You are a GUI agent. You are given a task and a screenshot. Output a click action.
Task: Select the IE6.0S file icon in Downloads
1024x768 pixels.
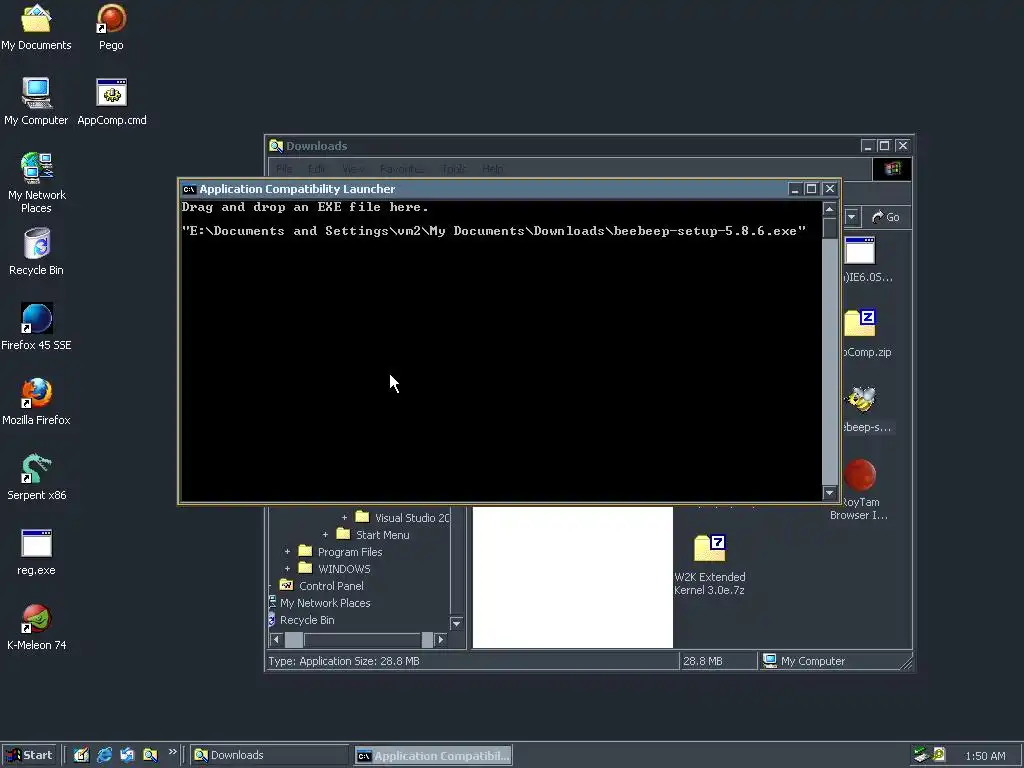860,251
